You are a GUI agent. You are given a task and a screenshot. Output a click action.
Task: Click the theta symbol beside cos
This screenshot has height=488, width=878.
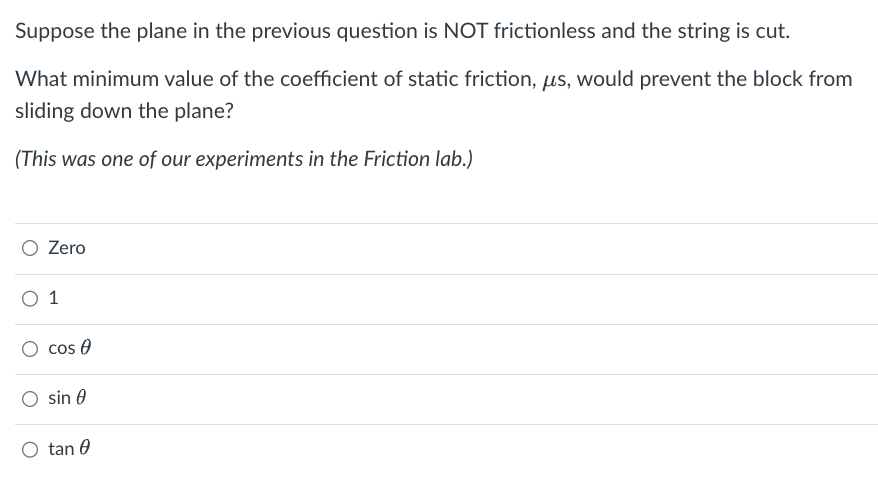click(x=85, y=348)
